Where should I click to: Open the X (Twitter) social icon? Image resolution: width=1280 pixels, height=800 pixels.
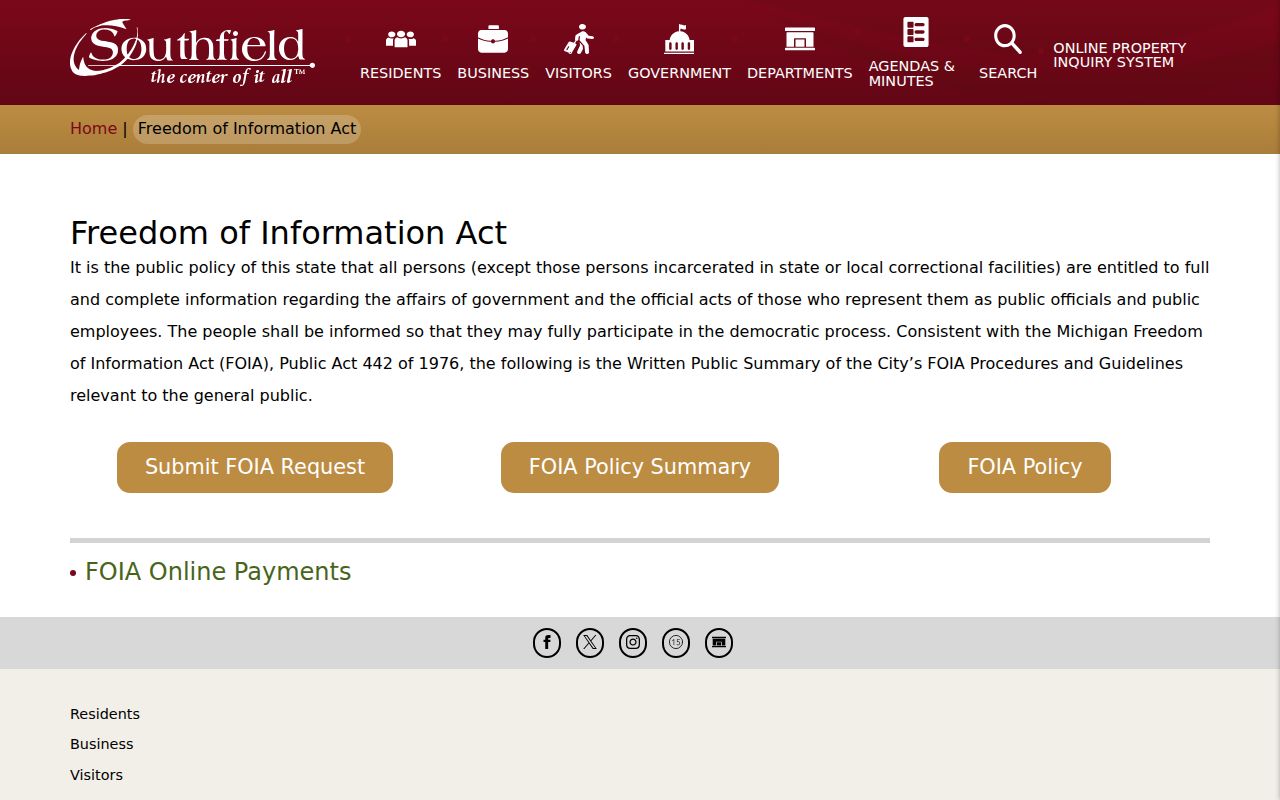(x=590, y=643)
